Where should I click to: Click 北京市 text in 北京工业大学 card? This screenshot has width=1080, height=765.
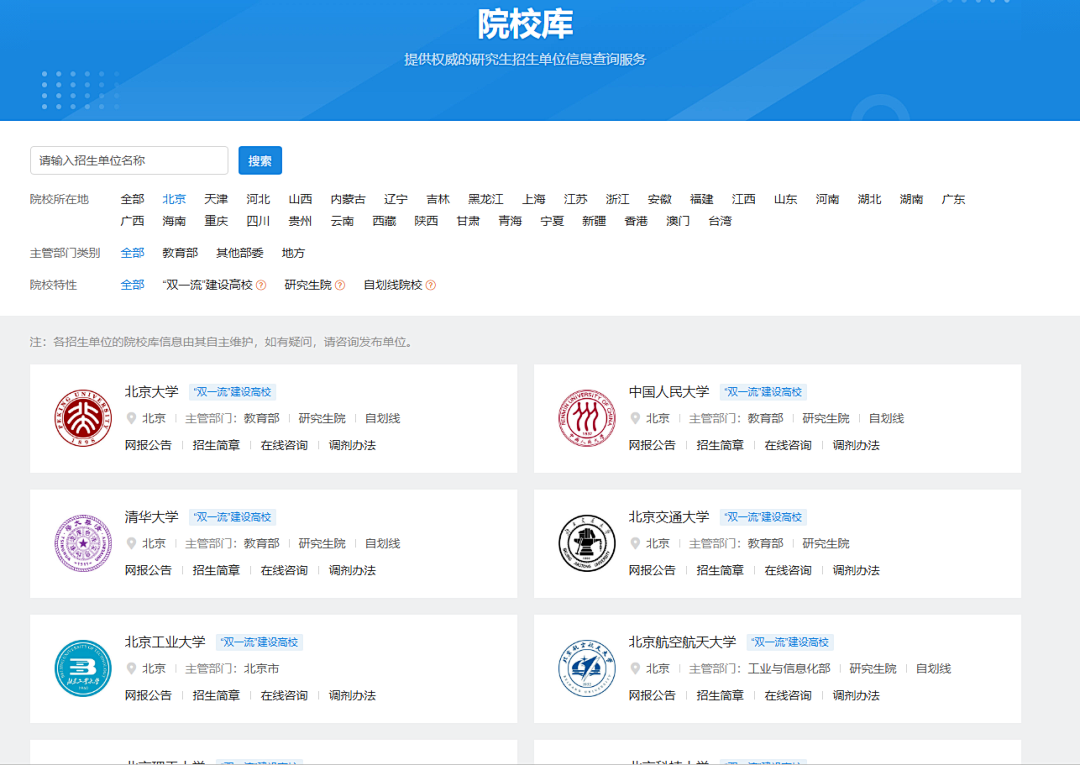262,669
